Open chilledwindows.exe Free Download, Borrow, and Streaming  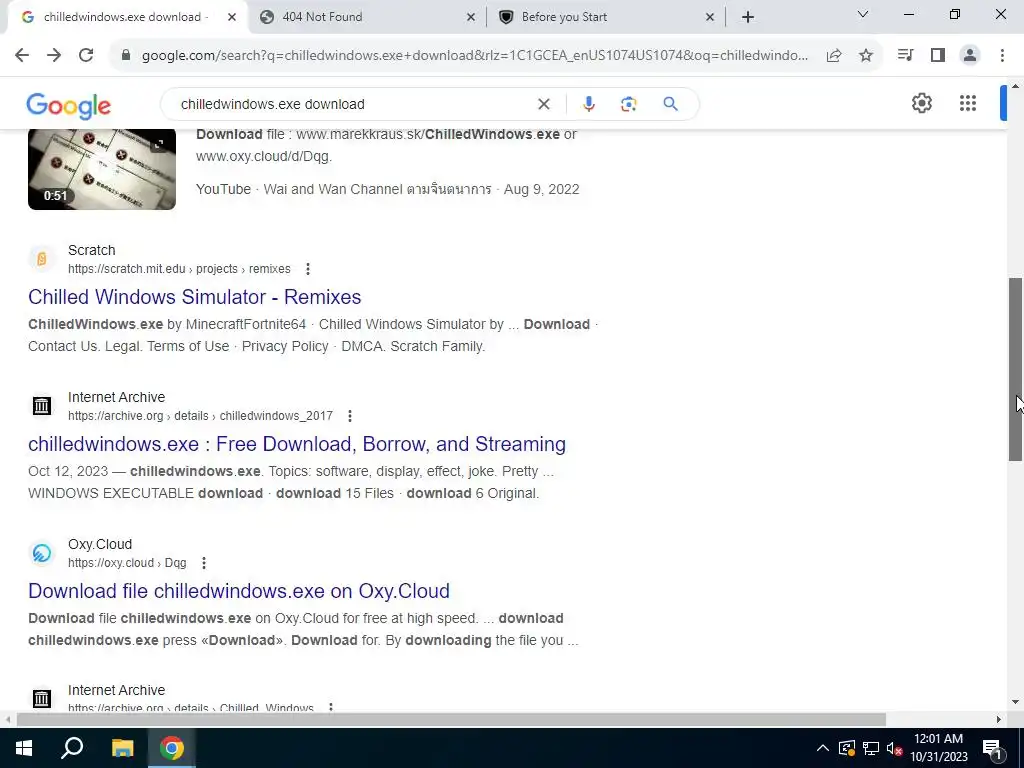pos(297,444)
